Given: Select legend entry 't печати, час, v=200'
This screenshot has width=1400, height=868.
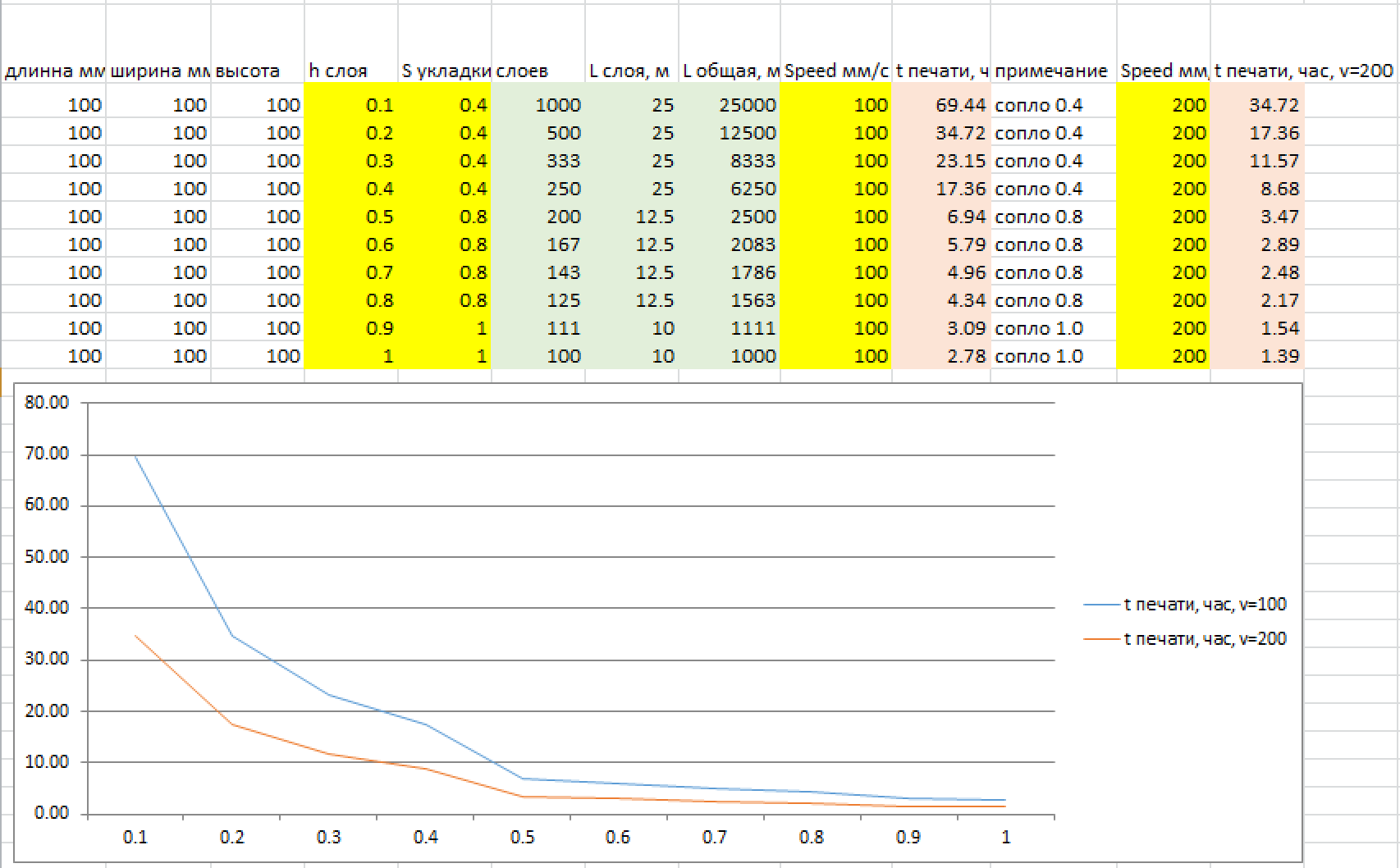Looking at the screenshot, I should (1204, 638).
